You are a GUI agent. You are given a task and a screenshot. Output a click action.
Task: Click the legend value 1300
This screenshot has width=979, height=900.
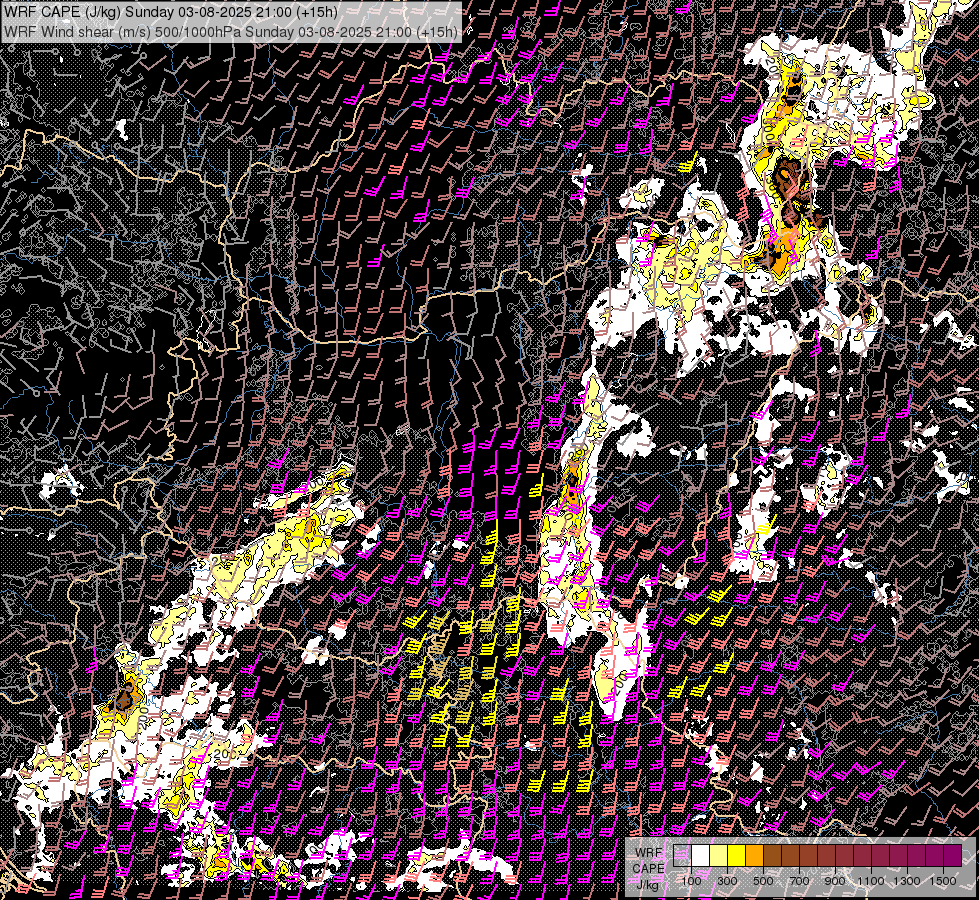point(907,881)
